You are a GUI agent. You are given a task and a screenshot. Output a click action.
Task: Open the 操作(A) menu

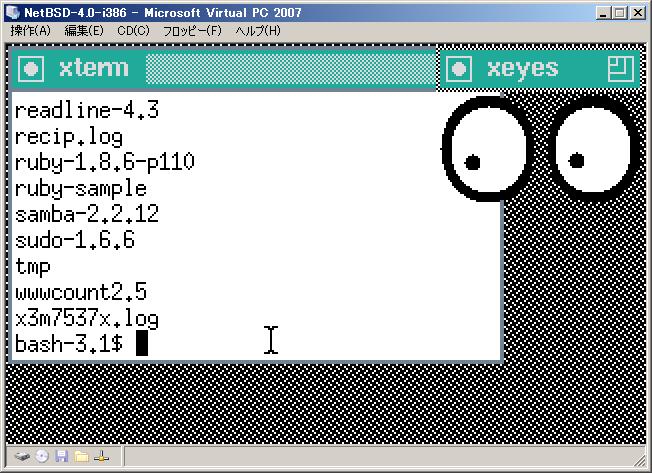click(x=30, y=31)
